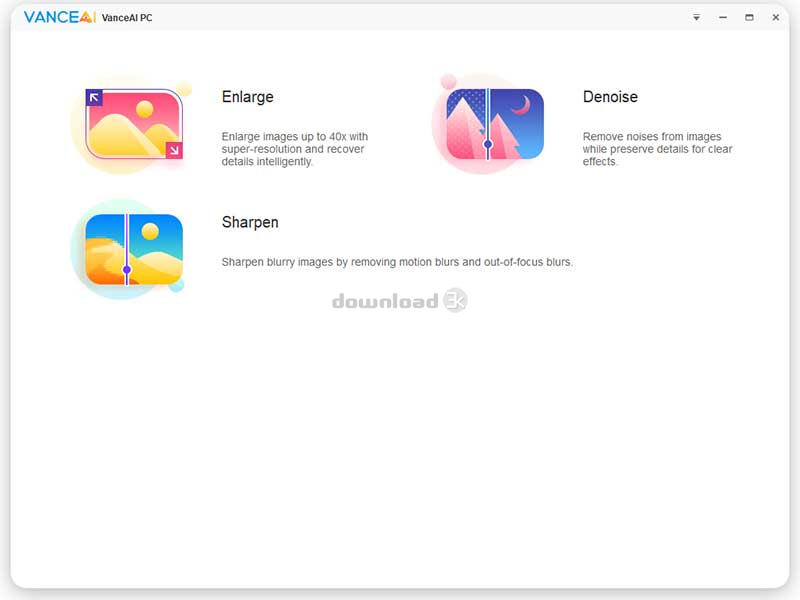Open the title bar dropdown menu arrow
The image size is (800, 600).
pyautogui.click(x=696, y=17)
